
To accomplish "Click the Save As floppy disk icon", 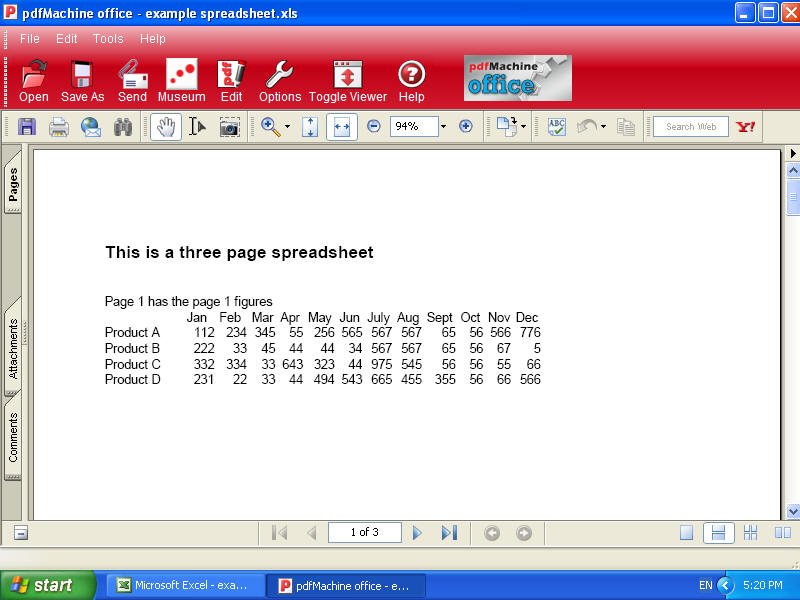I will [x=82, y=76].
